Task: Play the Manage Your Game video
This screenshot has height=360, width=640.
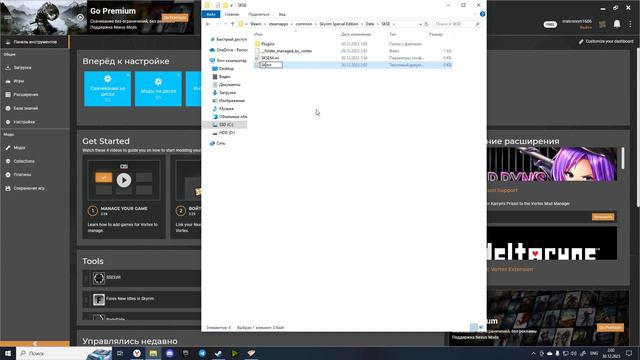Action: [x=124, y=180]
